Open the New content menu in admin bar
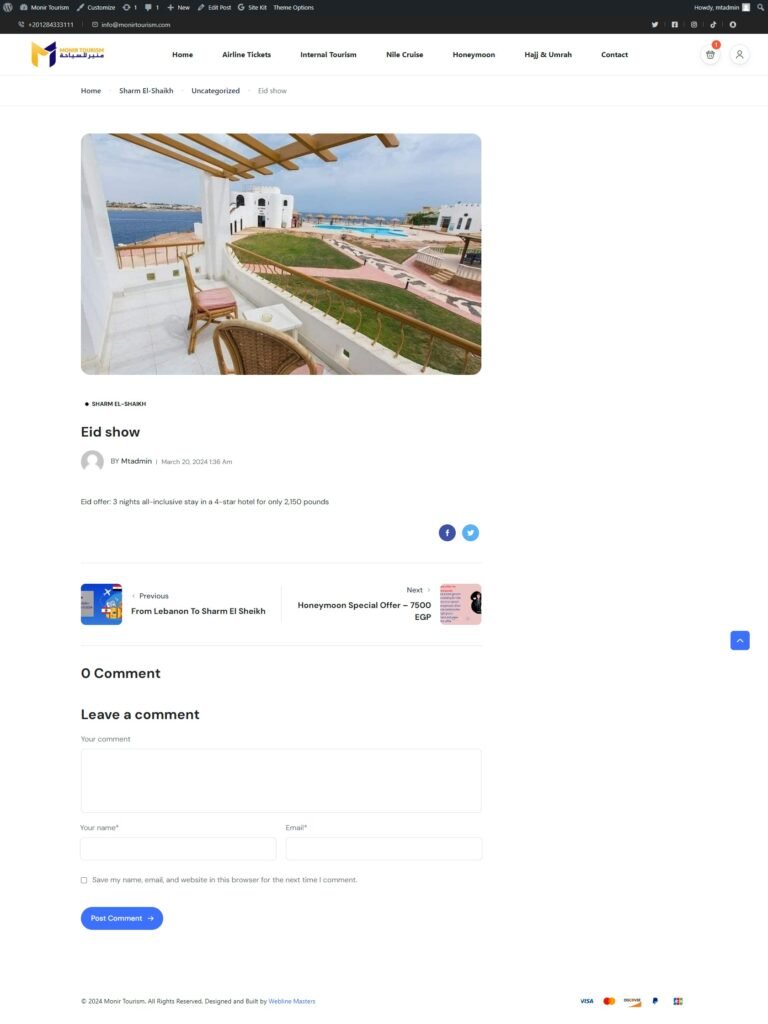768x1024 pixels. pos(178,7)
